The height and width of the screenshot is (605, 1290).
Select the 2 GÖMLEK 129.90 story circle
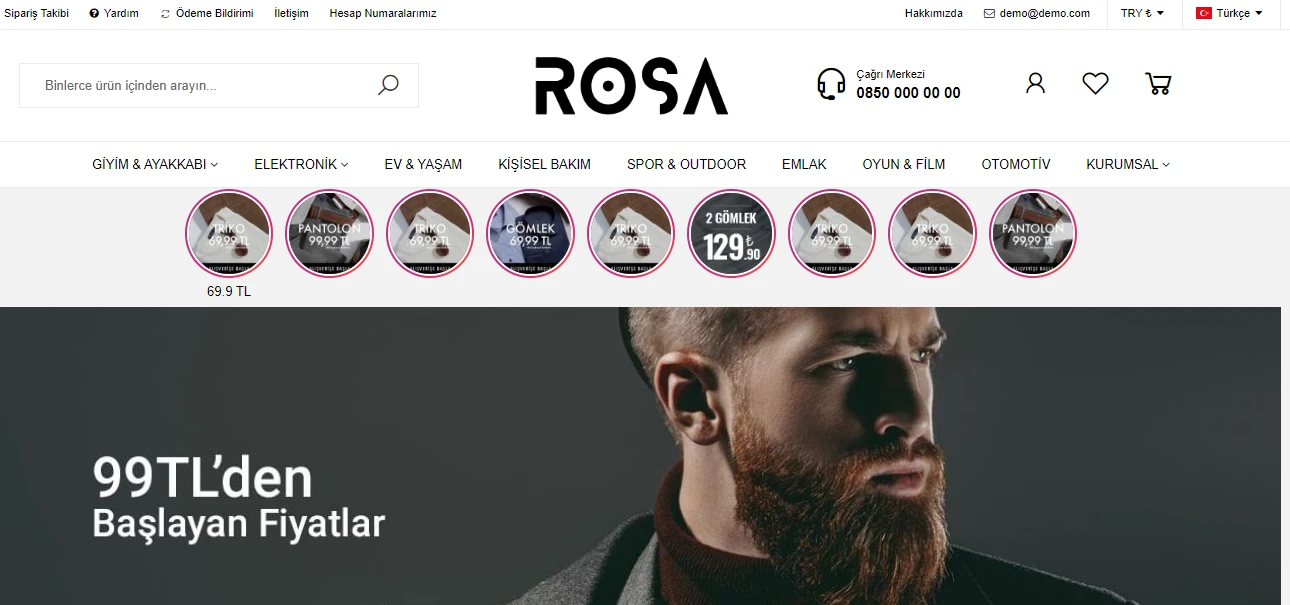(x=732, y=234)
